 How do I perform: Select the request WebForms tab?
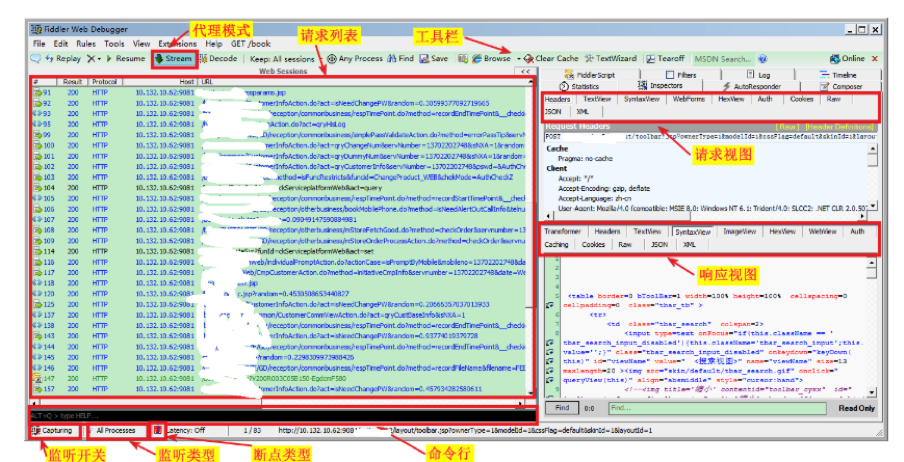[688, 99]
